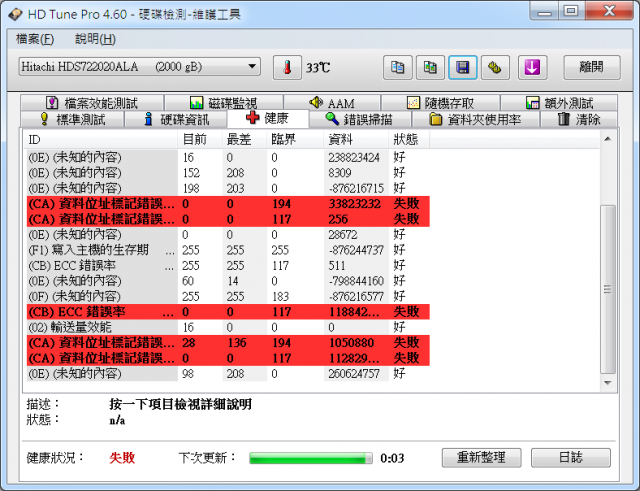Select the failed (CB) ECC 錯誤率 row
This screenshot has width=640, height=491.
click(x=228, y=312)
